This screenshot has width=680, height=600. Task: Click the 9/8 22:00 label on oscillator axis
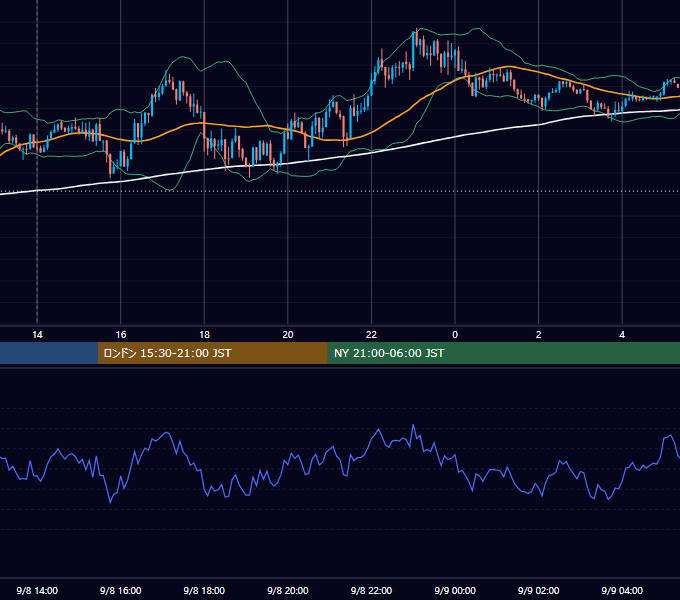(371, 590)
